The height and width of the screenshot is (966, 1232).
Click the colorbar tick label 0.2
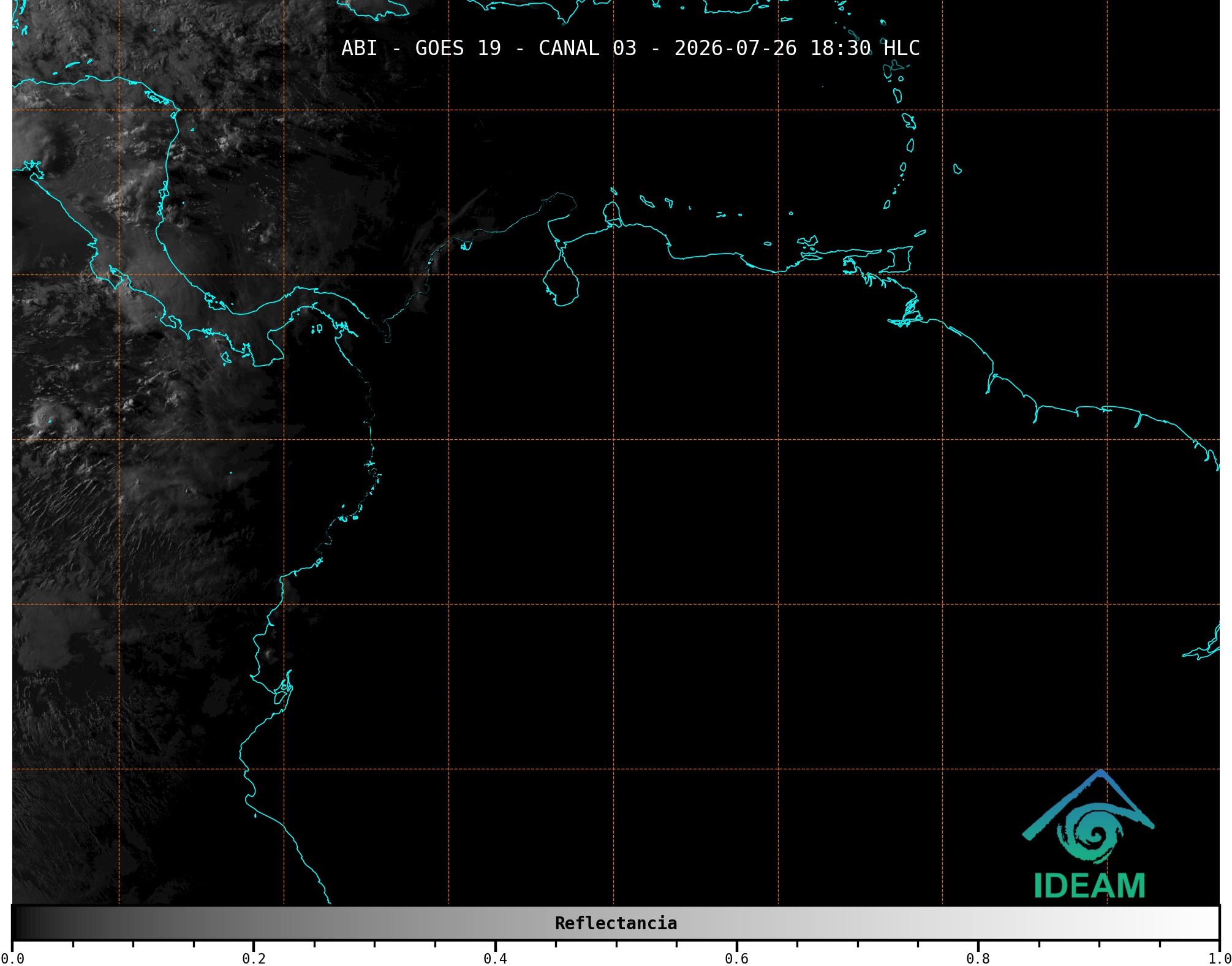pos(254,958)
